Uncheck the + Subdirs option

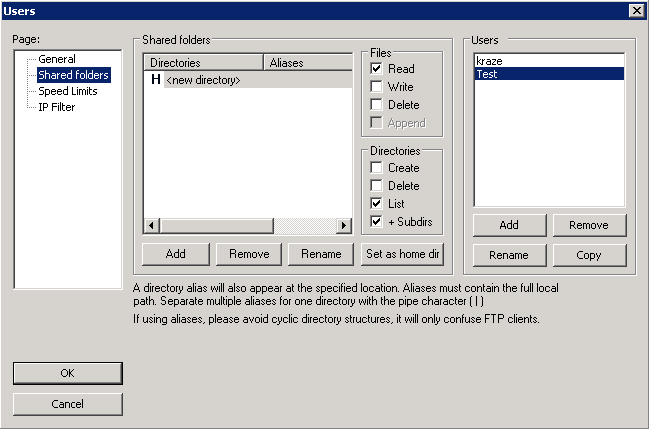pos(377,222)
